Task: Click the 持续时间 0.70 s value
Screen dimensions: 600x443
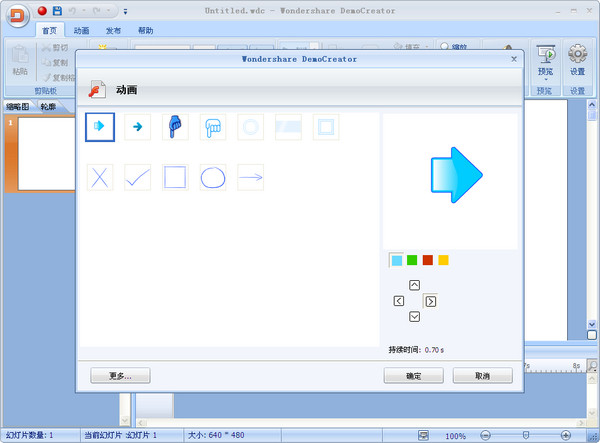Action: click(x=434, y=350)
